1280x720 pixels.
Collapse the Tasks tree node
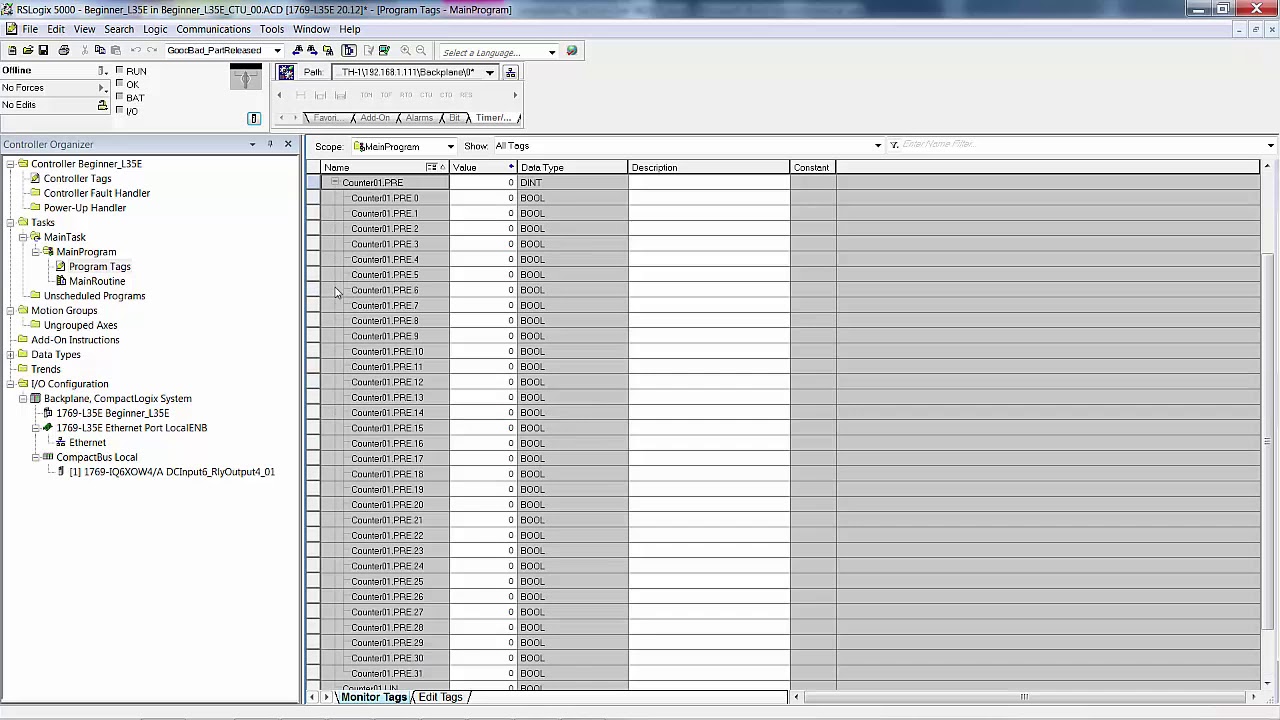click(10, 223)
